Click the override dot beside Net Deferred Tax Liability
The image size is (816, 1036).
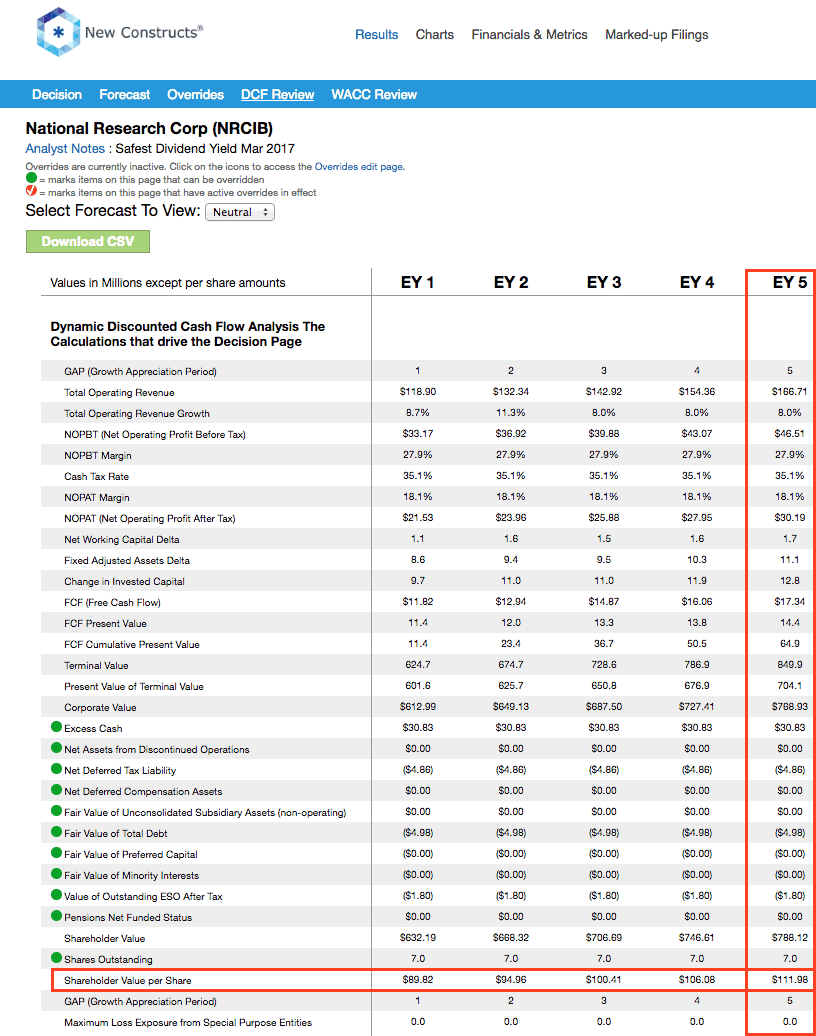pos(57,770)
